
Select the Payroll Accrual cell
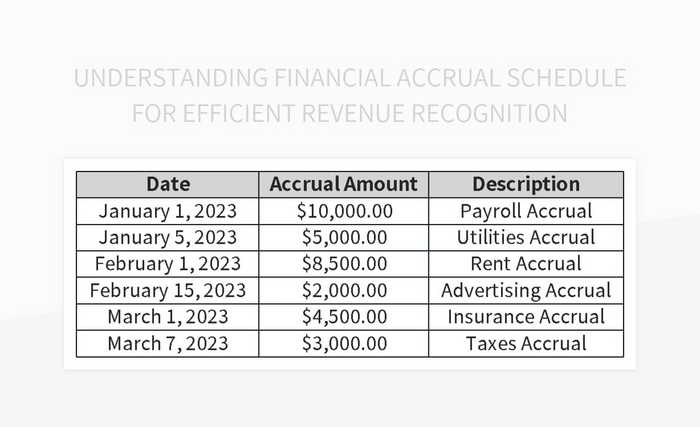(x=526, y=211)
